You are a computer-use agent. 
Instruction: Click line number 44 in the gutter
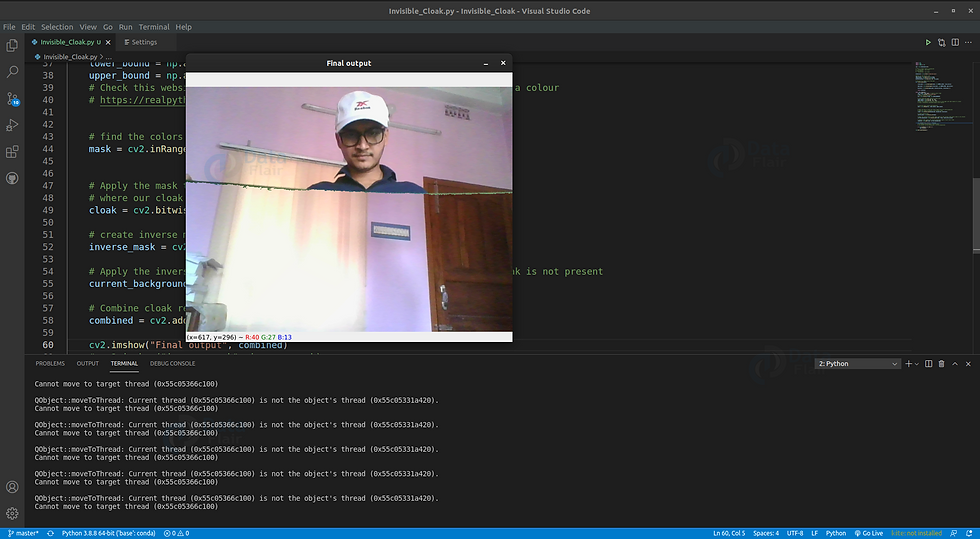tap(48, 149)
